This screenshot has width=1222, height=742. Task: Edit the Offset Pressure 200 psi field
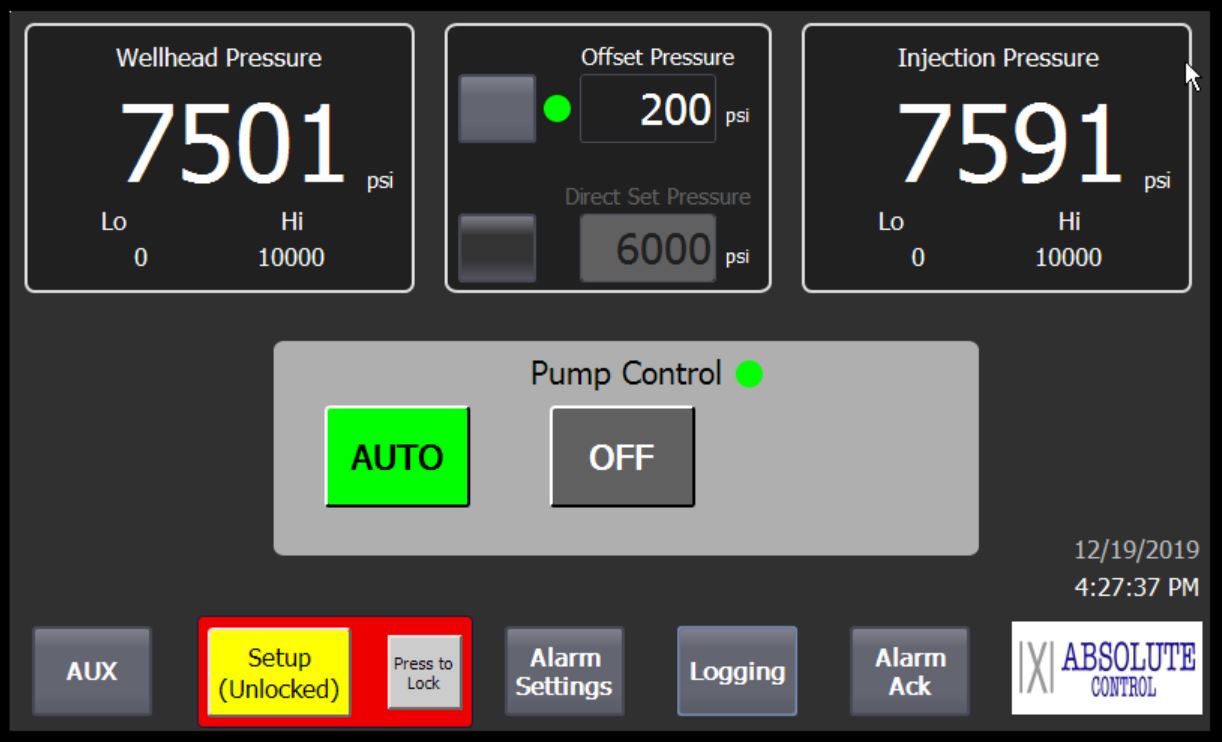pyautogui.click(x=648, y=109)
